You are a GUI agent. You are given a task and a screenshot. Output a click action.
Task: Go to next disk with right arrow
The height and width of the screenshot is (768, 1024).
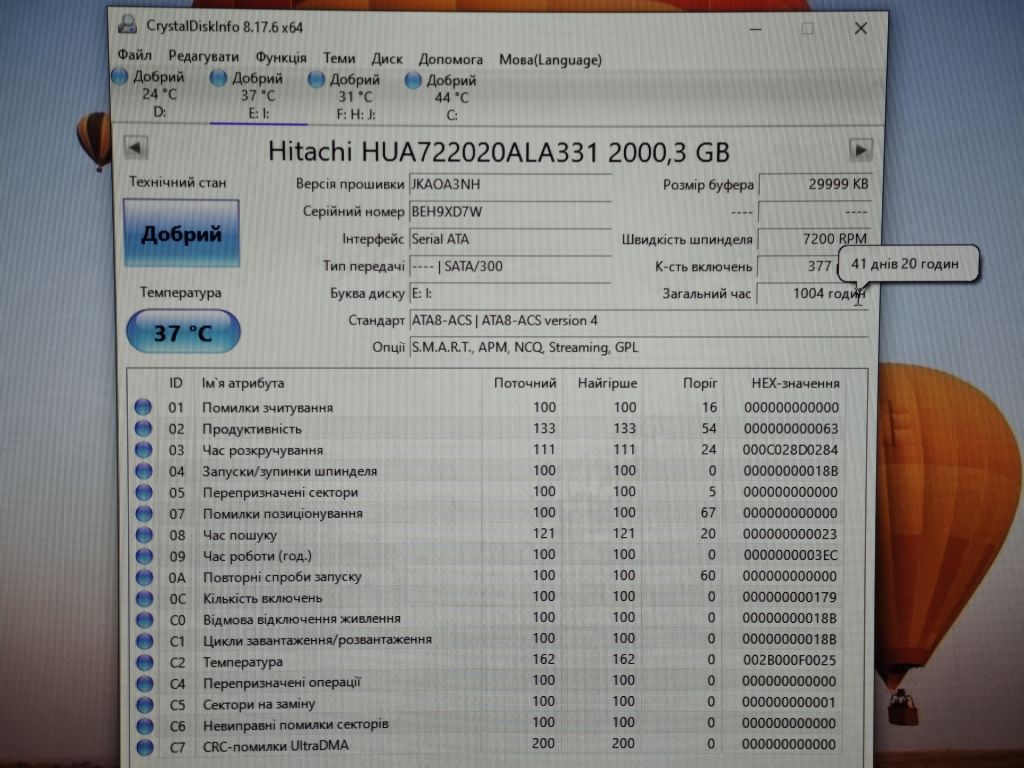tap(861, 150)
